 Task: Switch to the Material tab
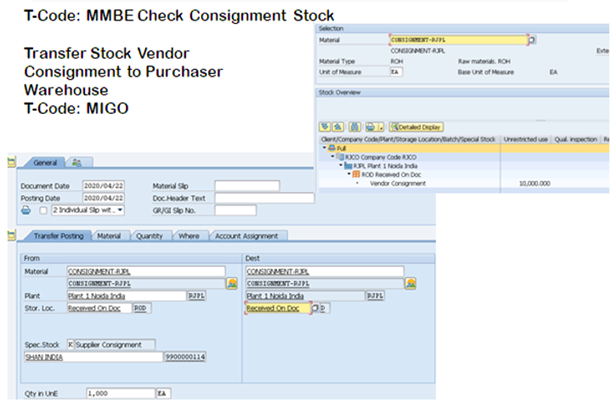point(109,236)
